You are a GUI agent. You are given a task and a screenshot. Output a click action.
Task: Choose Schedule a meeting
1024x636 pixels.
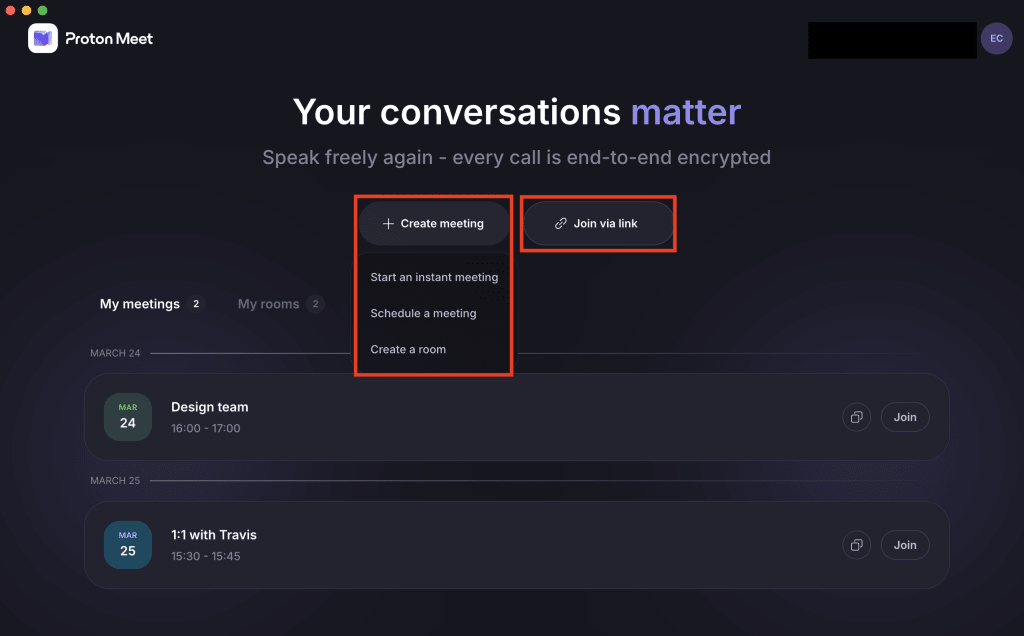pyautogui.click(x=424, y=313)
